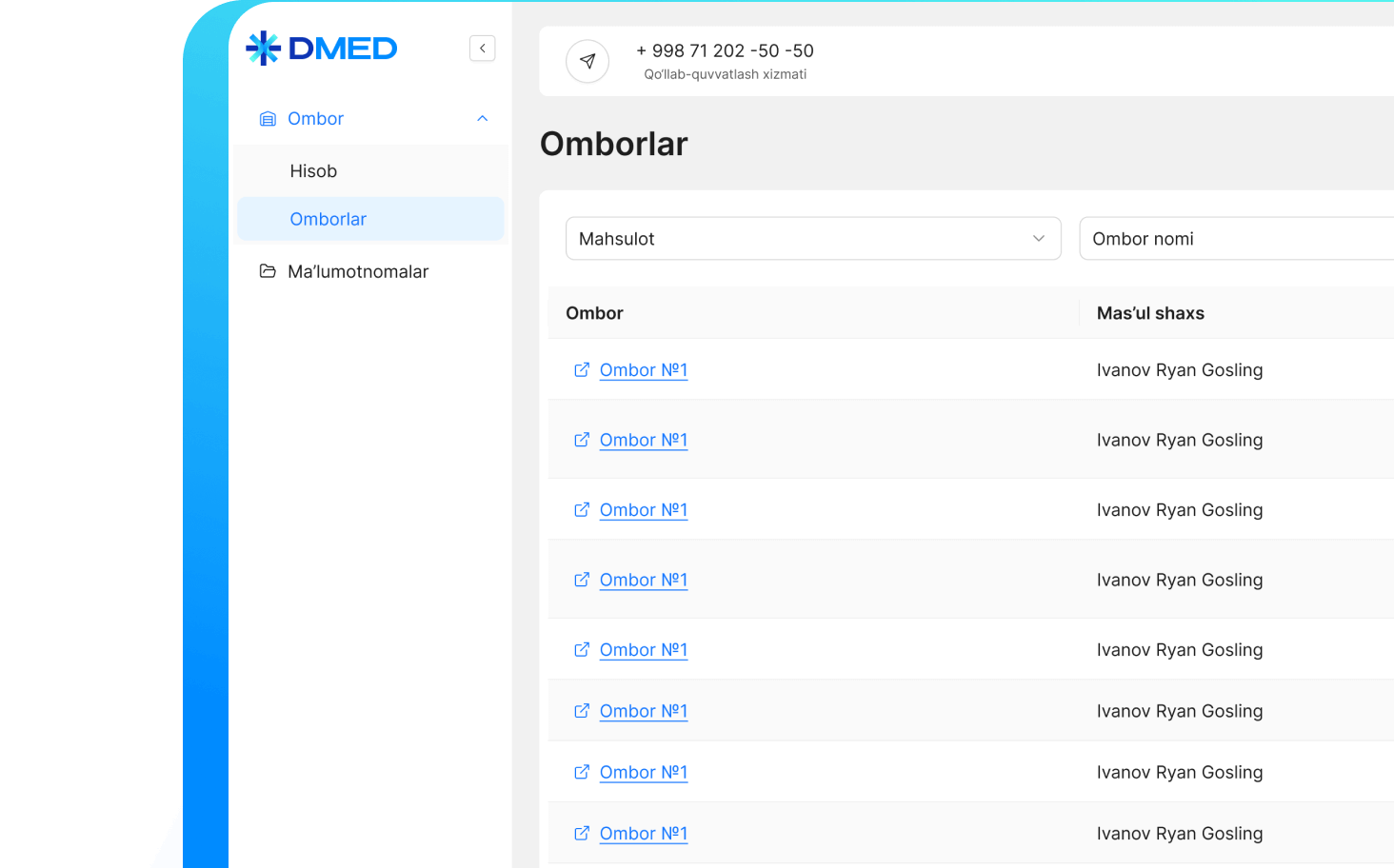
Task: Click the warehouse icon beside Ombor
Action: (x=269, y=119)
